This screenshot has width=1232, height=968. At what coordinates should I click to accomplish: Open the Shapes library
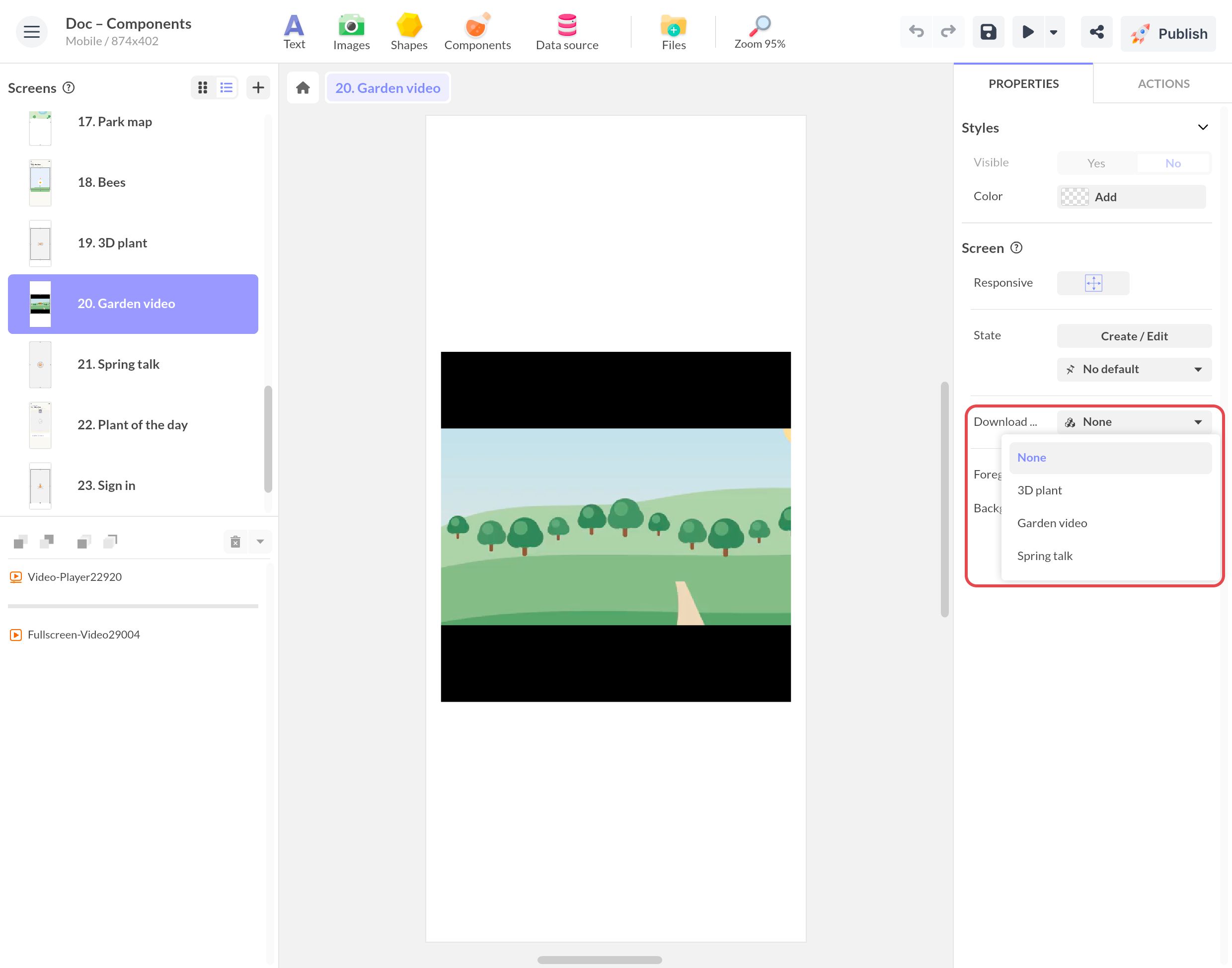(x=409, y=32)
